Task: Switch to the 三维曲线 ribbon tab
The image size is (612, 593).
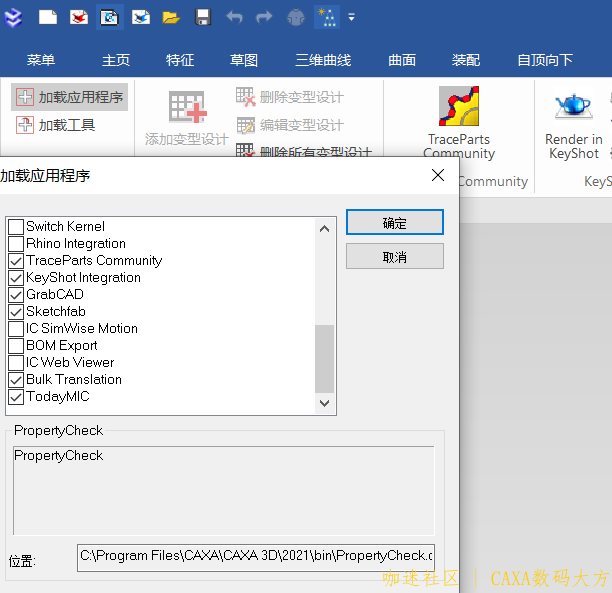Action: click(323, 60)
